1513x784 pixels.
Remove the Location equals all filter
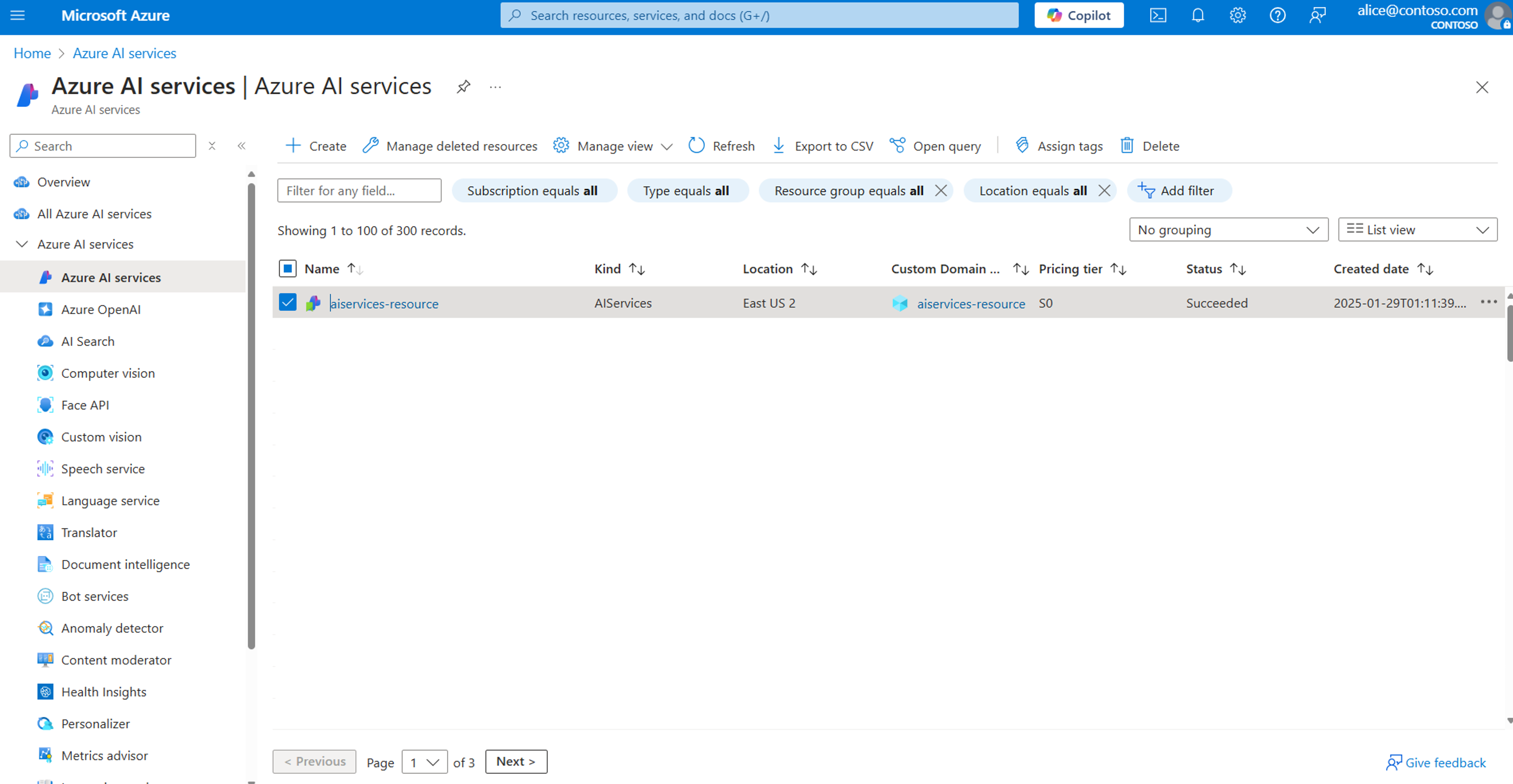coord(1104,191)
